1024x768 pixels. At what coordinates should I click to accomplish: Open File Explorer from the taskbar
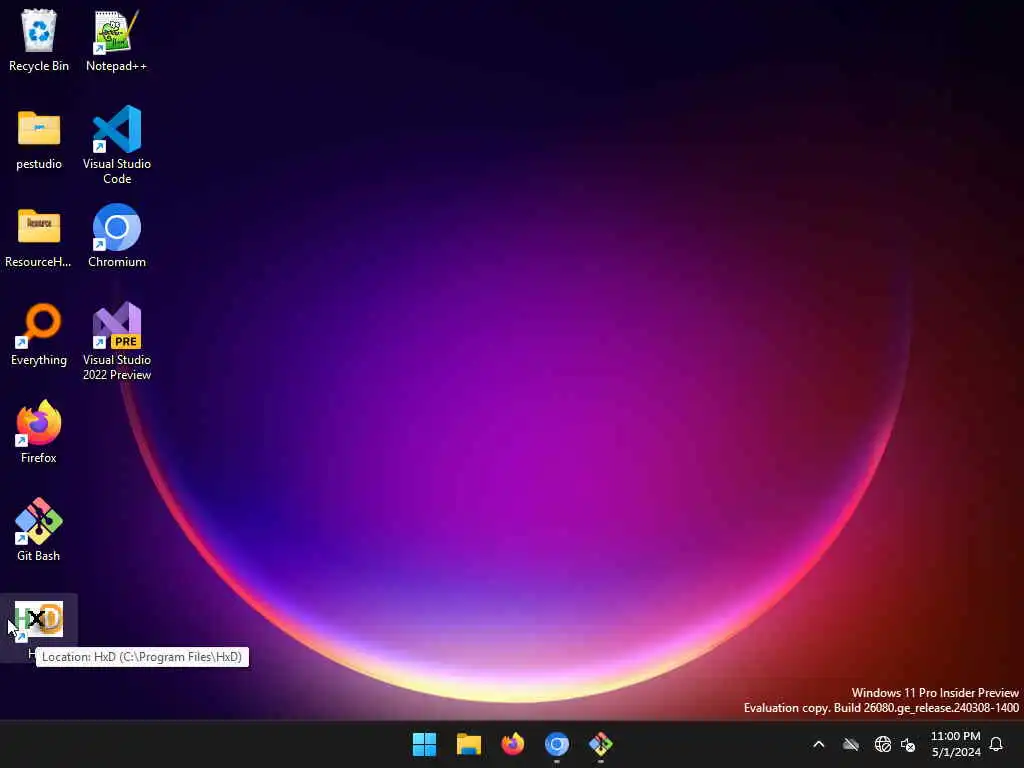(469, 744)
